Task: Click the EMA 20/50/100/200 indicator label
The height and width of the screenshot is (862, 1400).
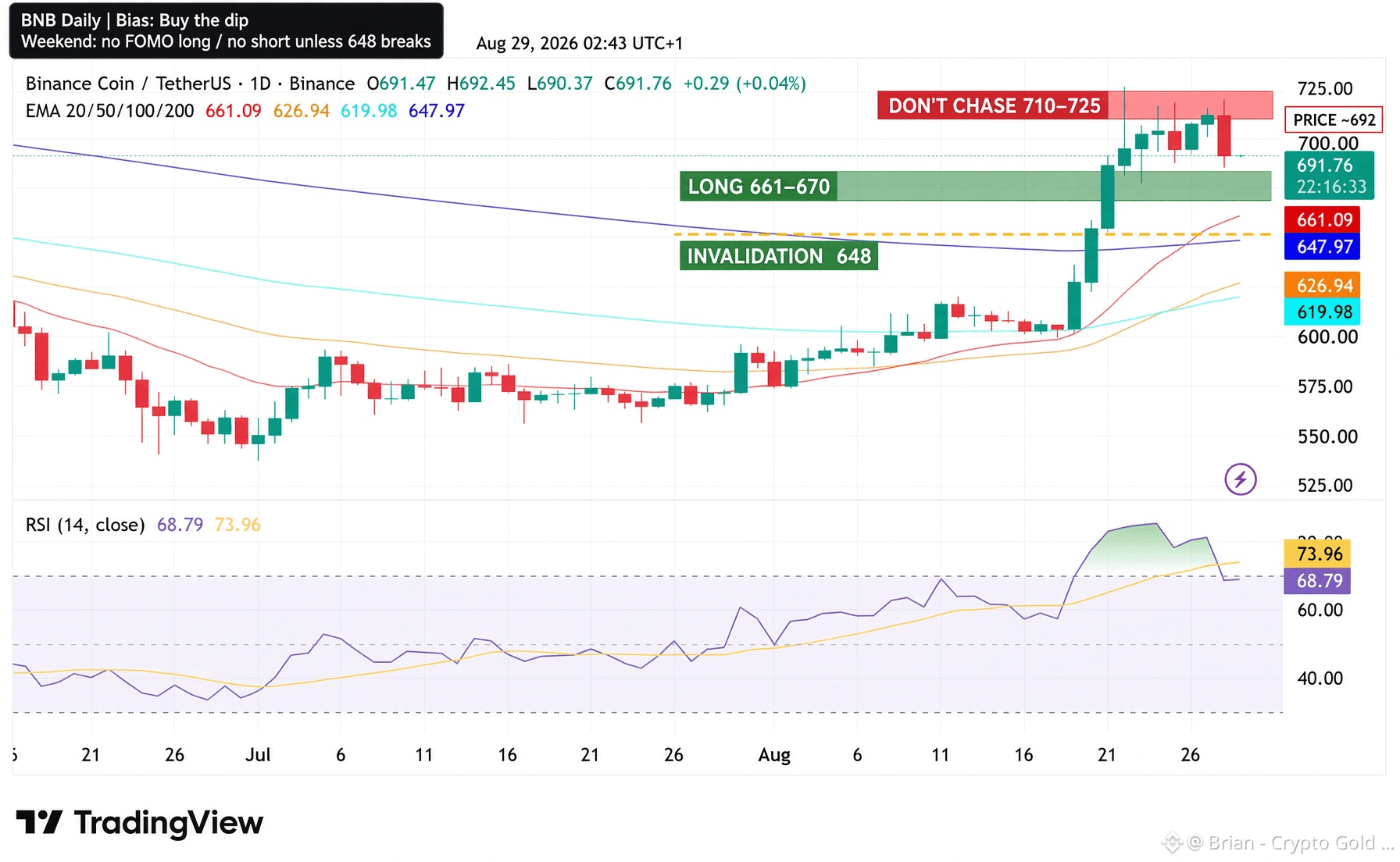Action: [109, 111]
